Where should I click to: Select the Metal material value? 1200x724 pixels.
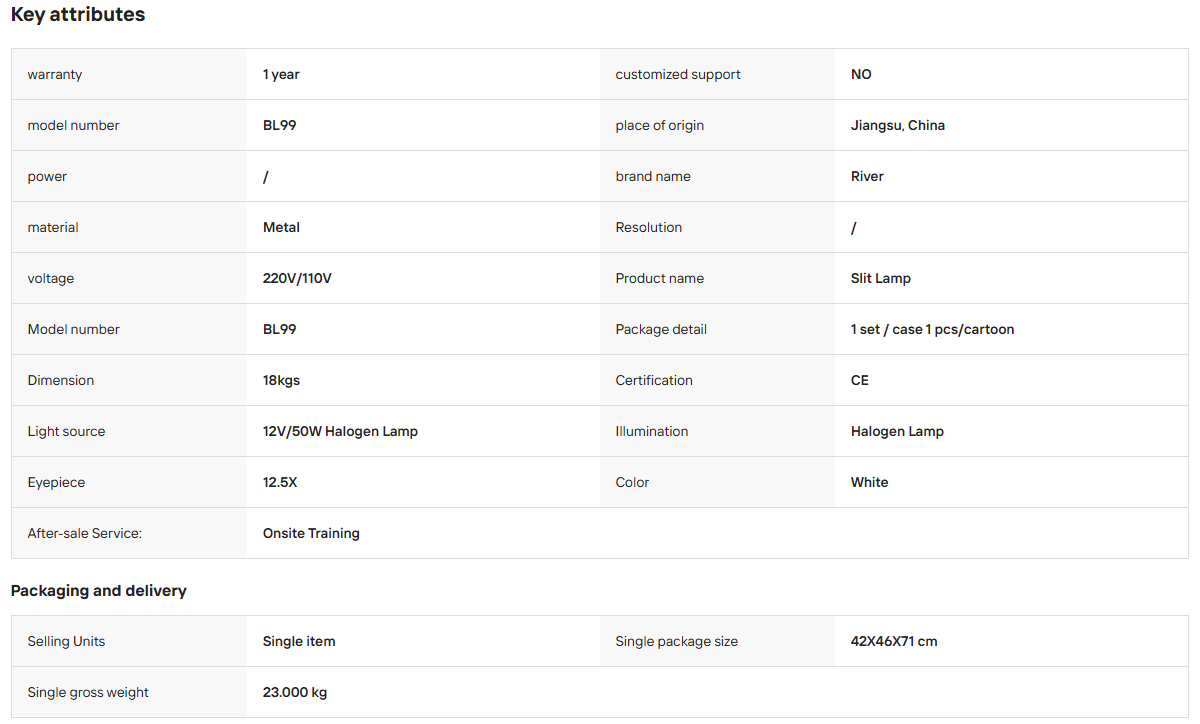click(281, 228)
